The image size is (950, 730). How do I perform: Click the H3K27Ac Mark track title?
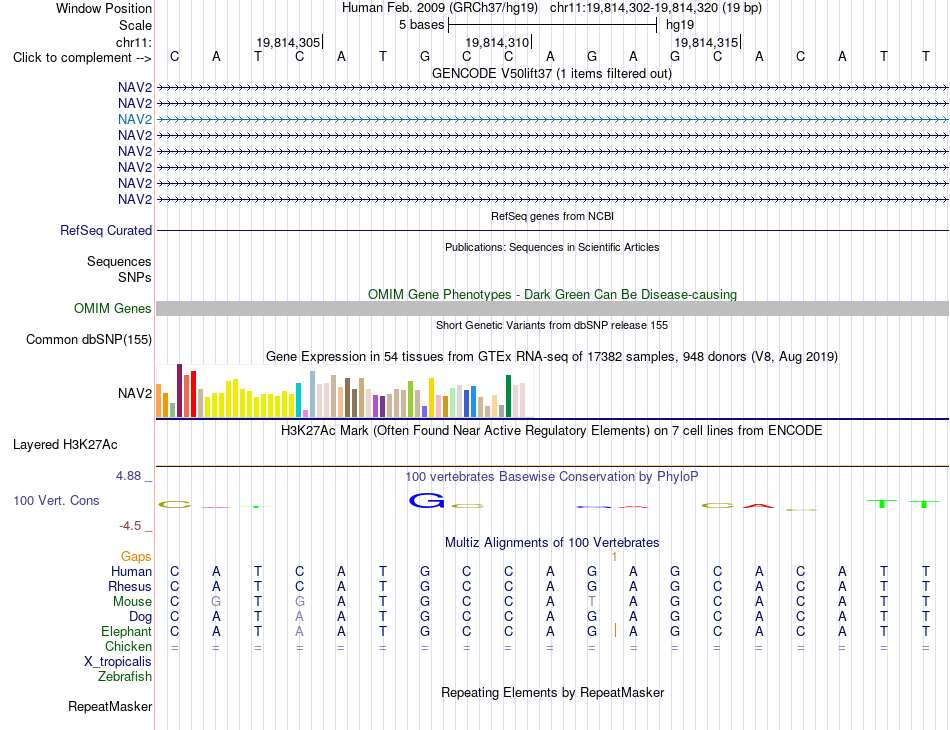pos(552,431)
